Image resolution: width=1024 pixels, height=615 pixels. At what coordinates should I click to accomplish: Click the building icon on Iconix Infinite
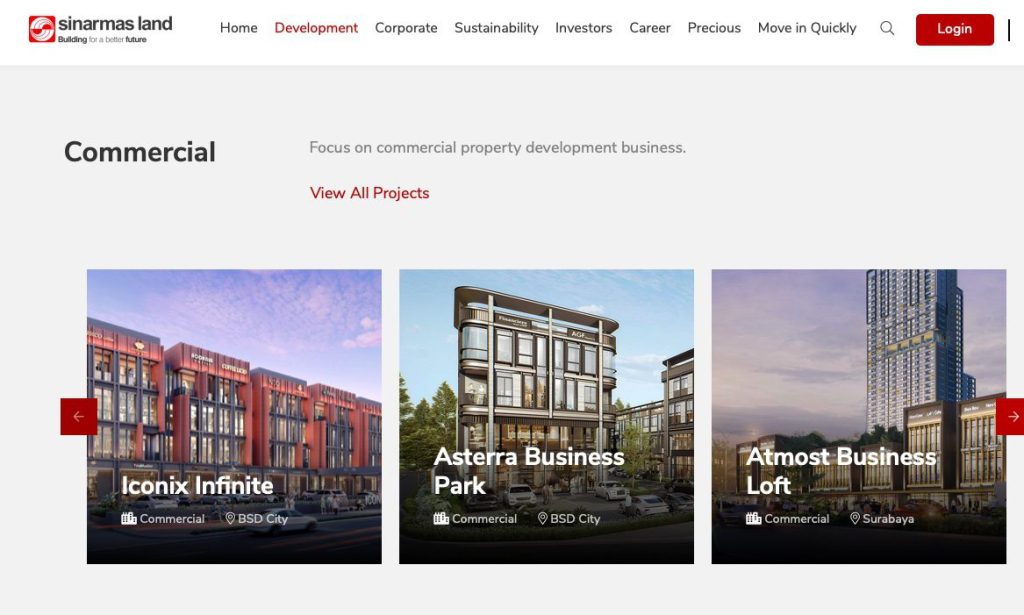click(129, 518)
